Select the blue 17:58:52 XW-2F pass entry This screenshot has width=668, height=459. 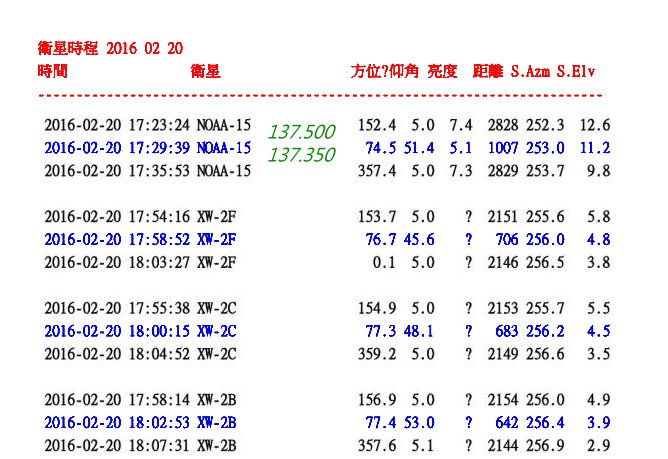coord(140,239)
